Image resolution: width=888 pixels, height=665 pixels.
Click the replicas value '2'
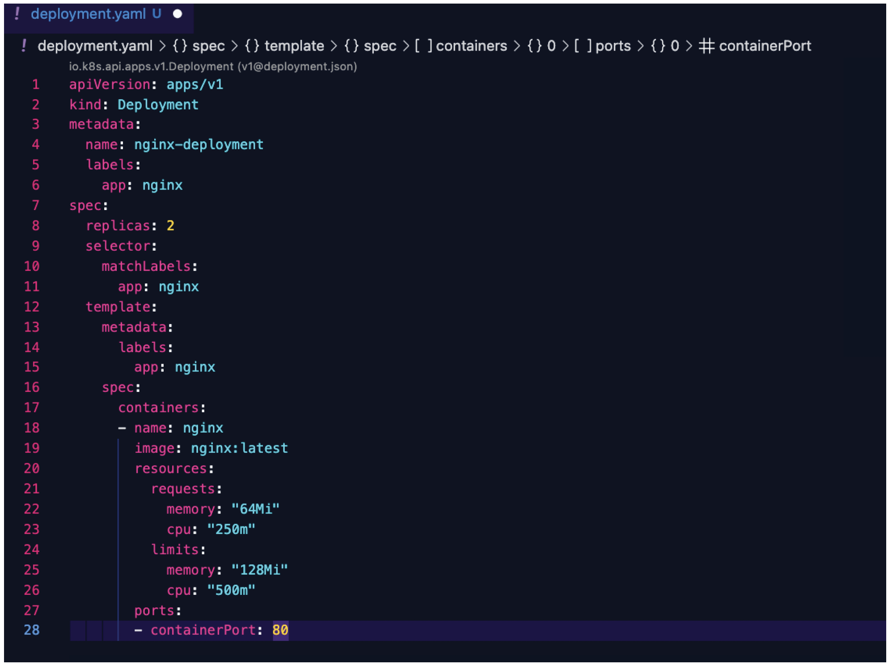pos(170,226)
